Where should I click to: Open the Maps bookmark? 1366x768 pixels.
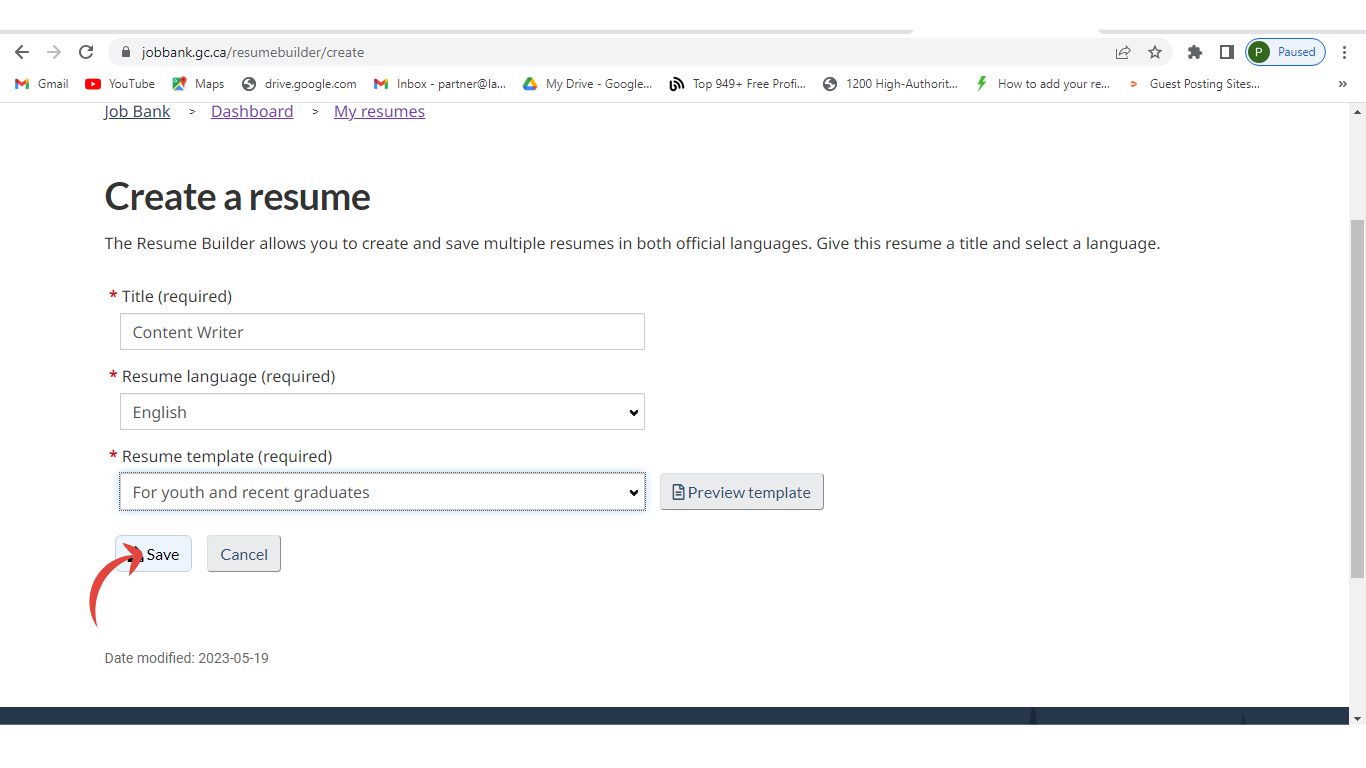pos(198,84)
